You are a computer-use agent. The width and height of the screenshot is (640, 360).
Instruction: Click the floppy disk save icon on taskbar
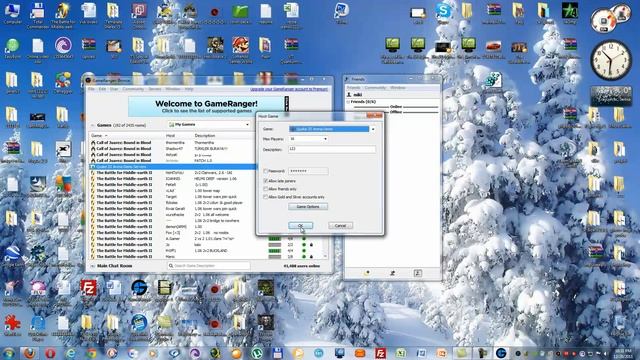click(278, 353)
